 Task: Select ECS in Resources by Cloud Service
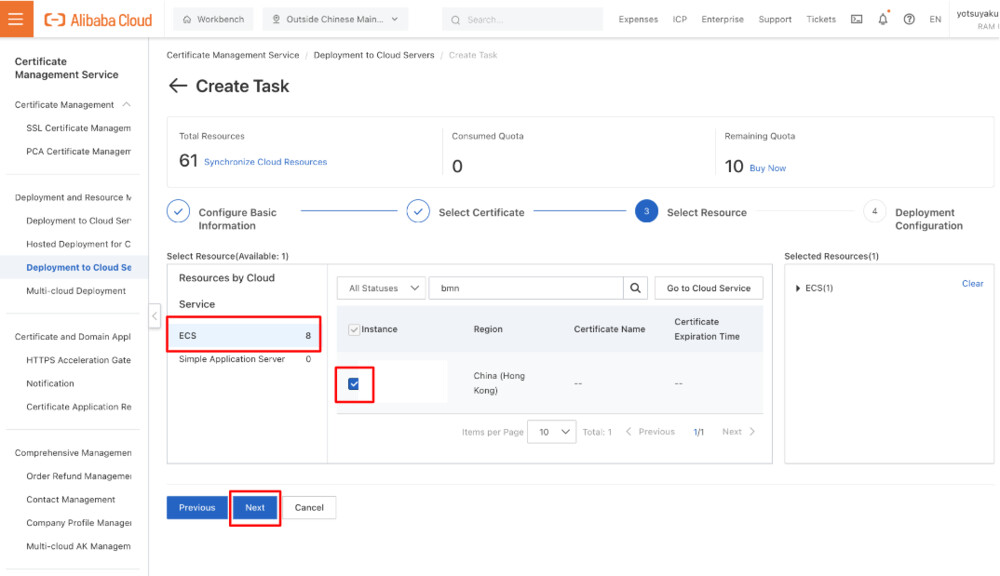(x=243, y=336)
